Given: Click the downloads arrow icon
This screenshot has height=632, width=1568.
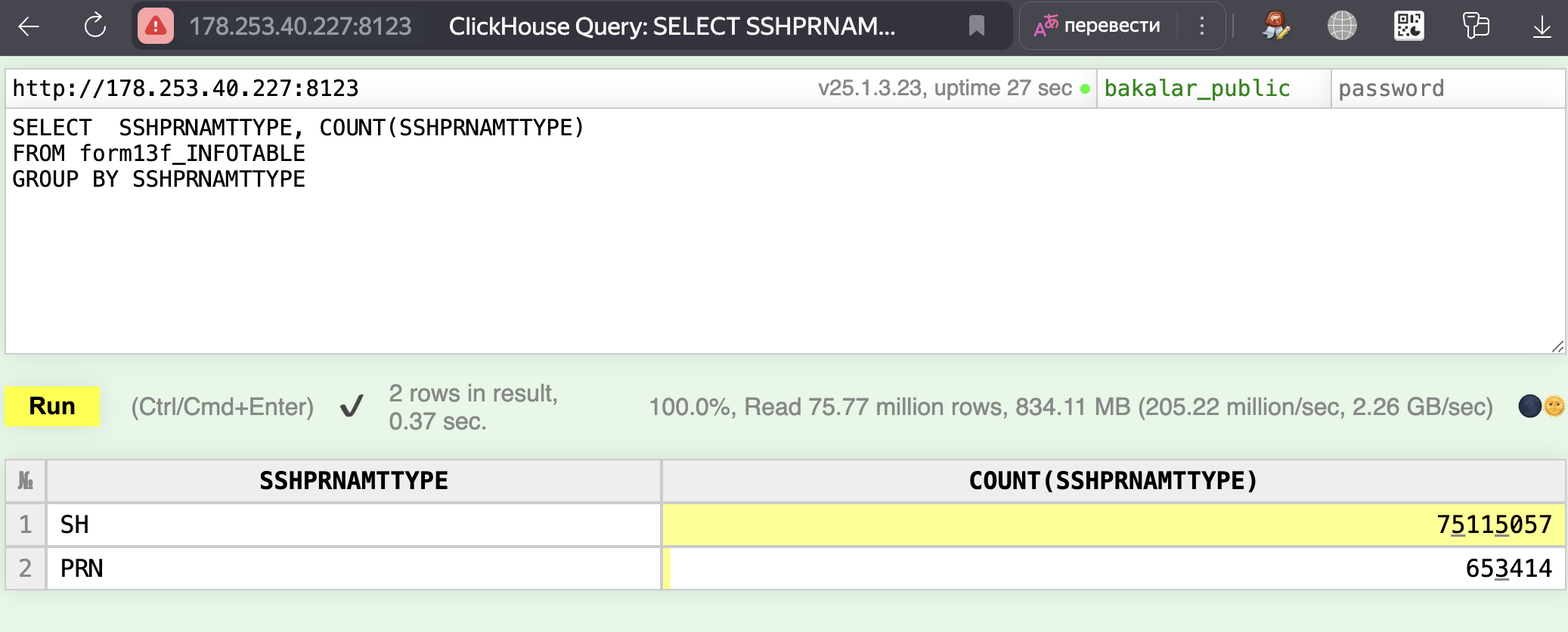Looking at the screenshot, I should (1542, 26).
